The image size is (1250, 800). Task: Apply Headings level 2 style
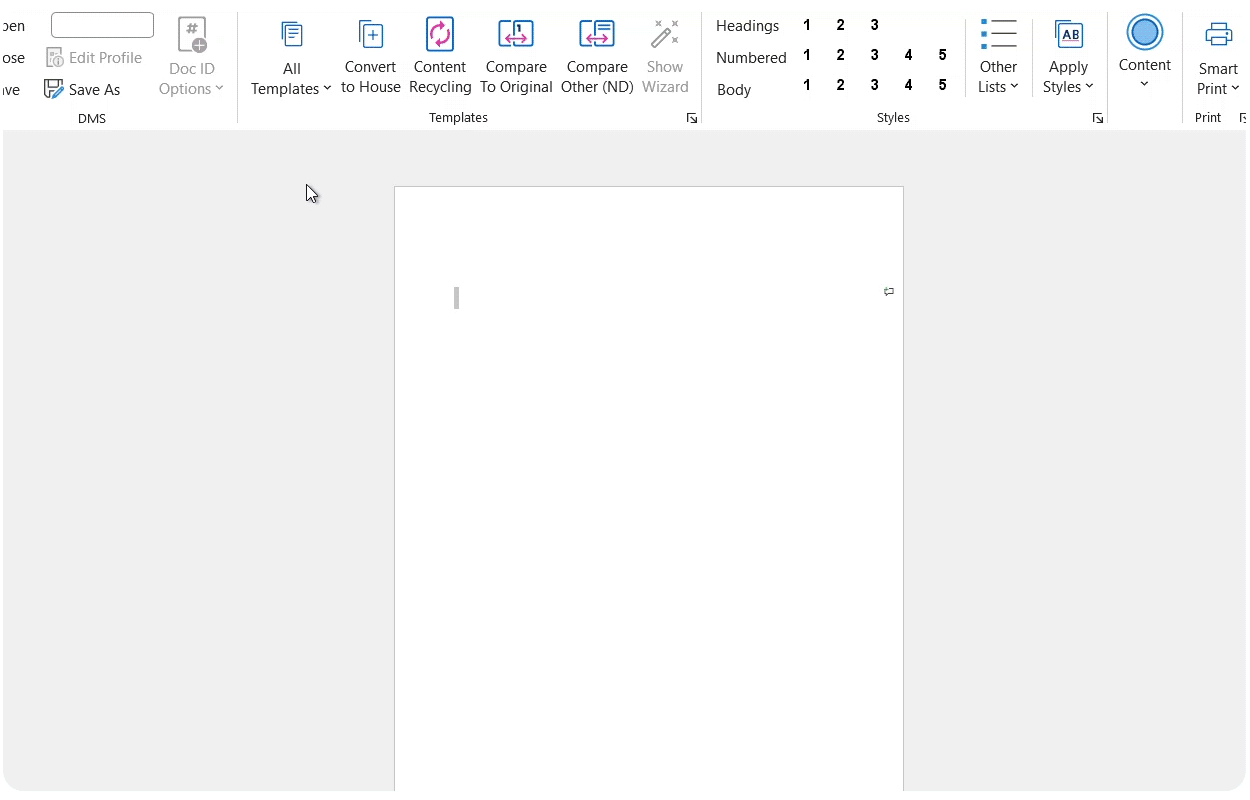click(x=841, y=25)
